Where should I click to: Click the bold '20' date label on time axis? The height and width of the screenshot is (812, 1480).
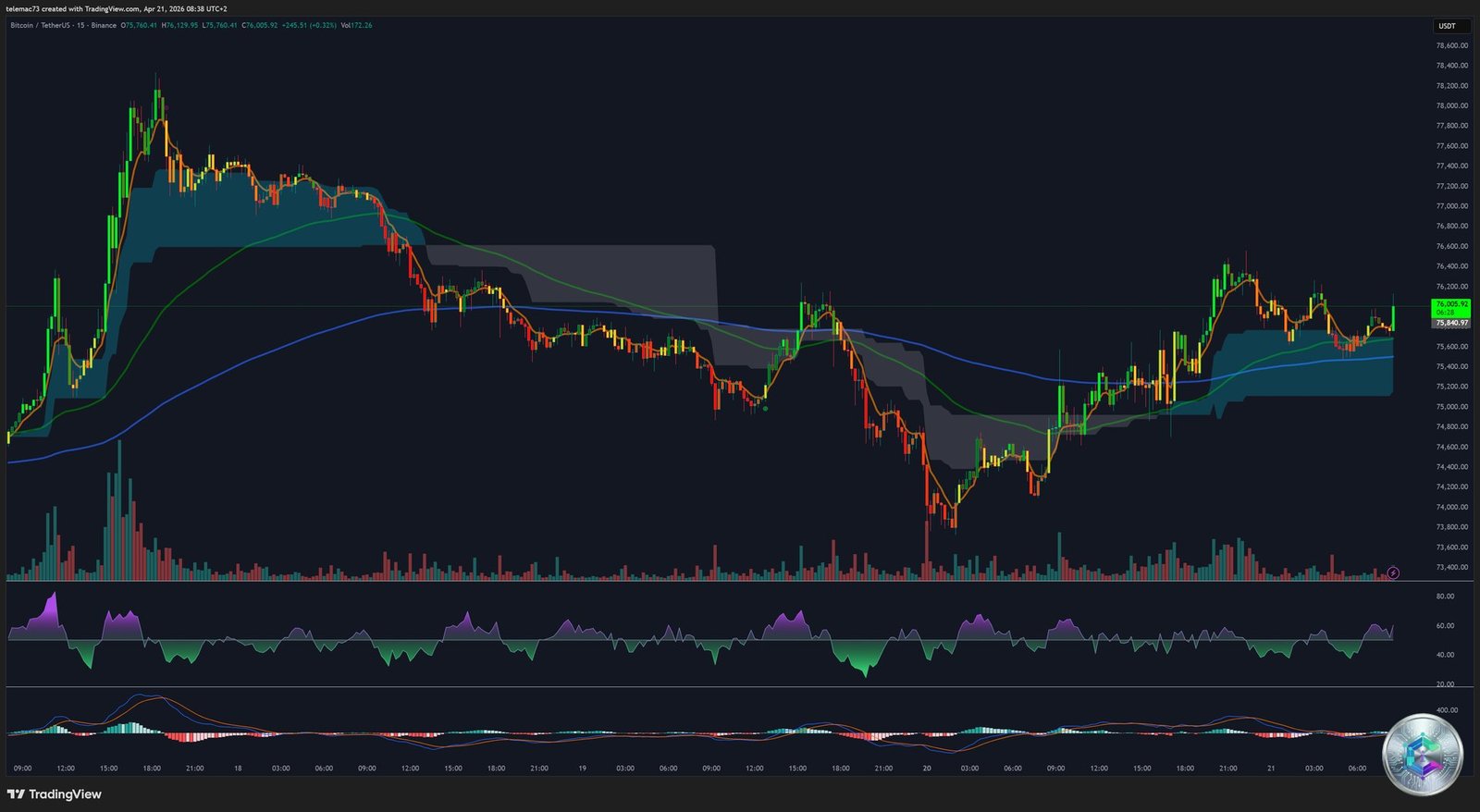pos(926,769)
